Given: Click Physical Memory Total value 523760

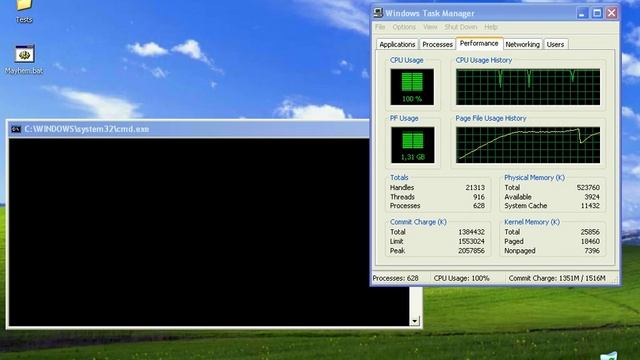Looking at the screenshot, I should point(588,187).
